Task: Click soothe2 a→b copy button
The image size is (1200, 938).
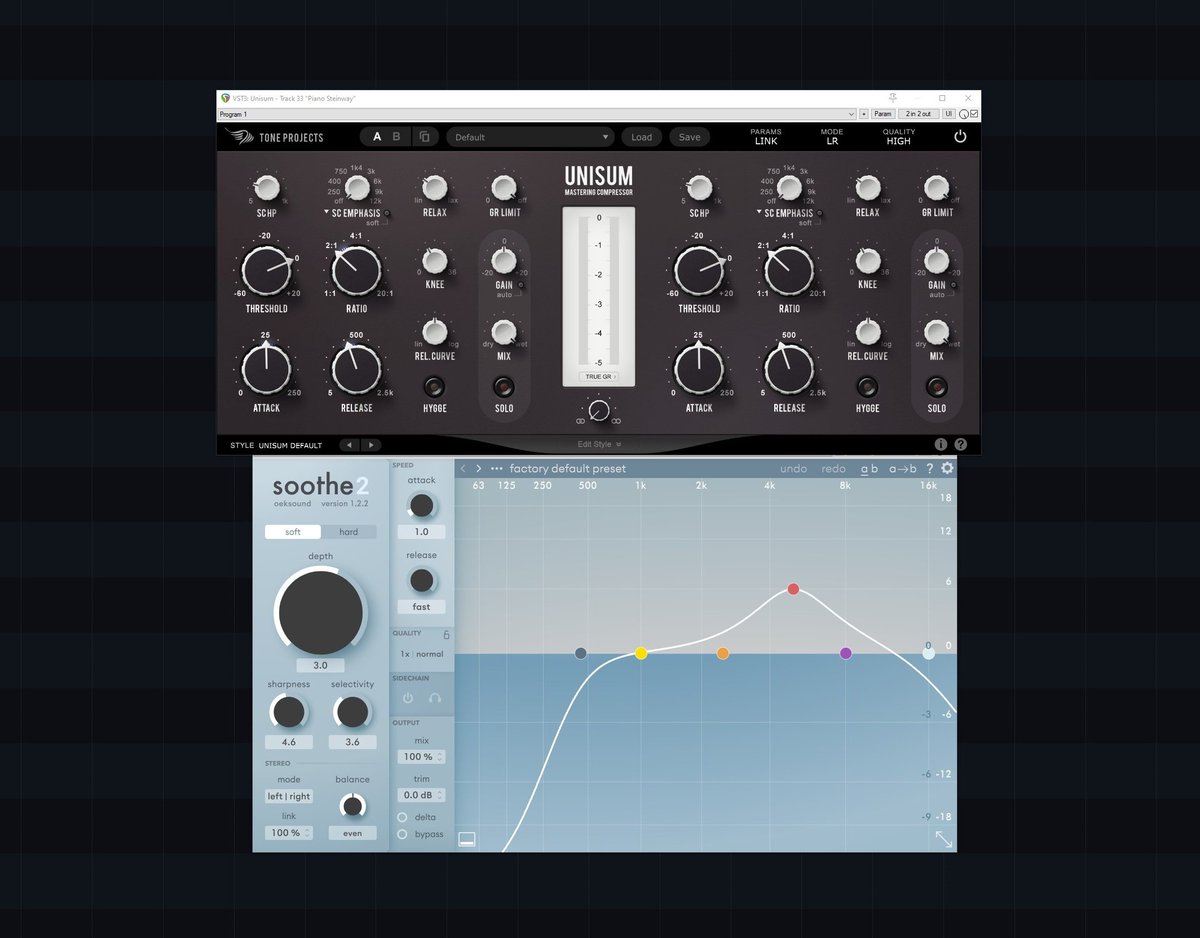Action: click(903, 468)
